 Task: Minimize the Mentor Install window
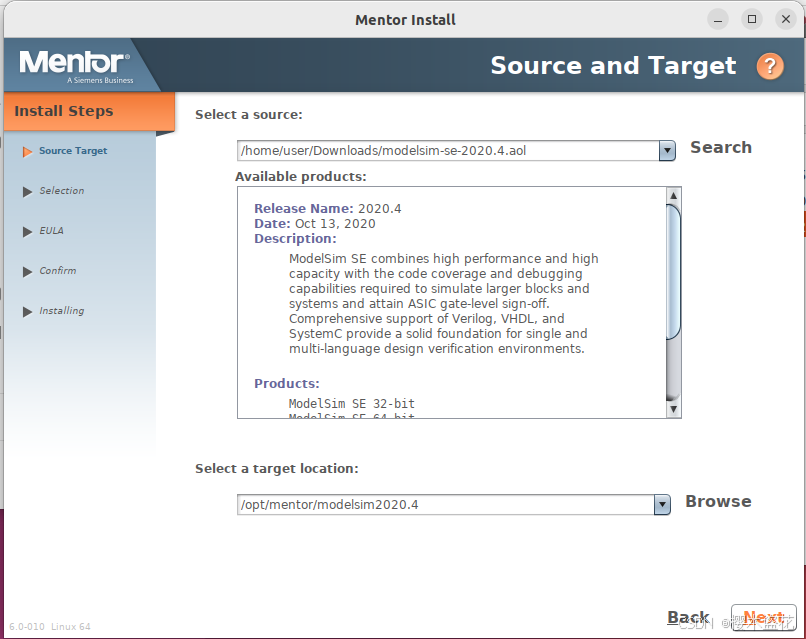coord(718,20)
